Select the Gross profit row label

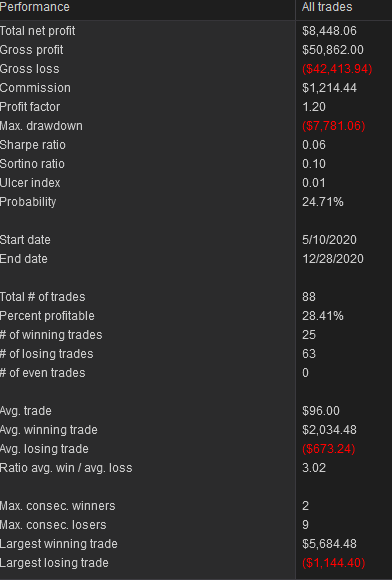pos(31,50)
